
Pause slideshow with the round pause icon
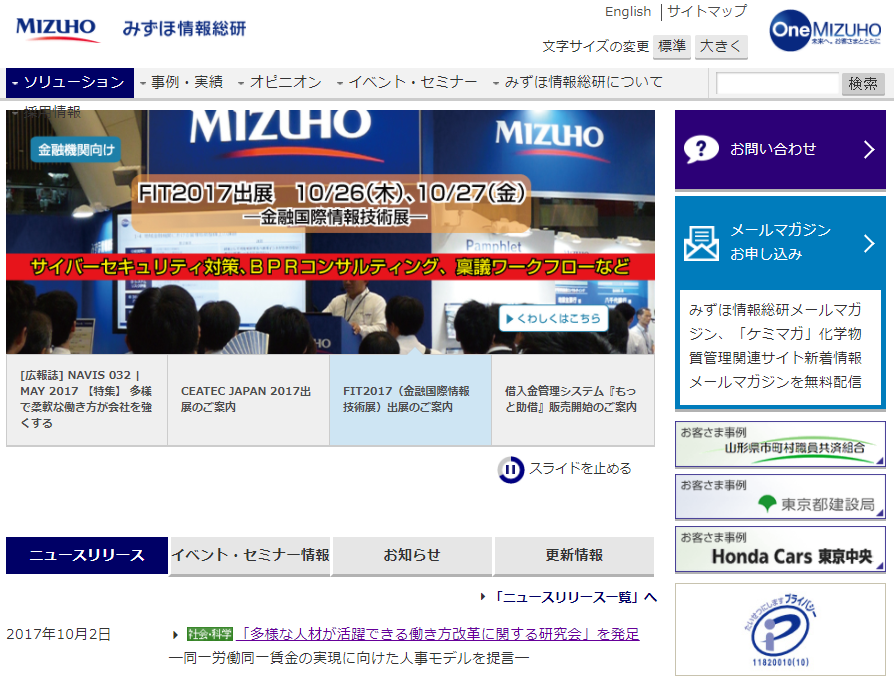coord(510,470)
